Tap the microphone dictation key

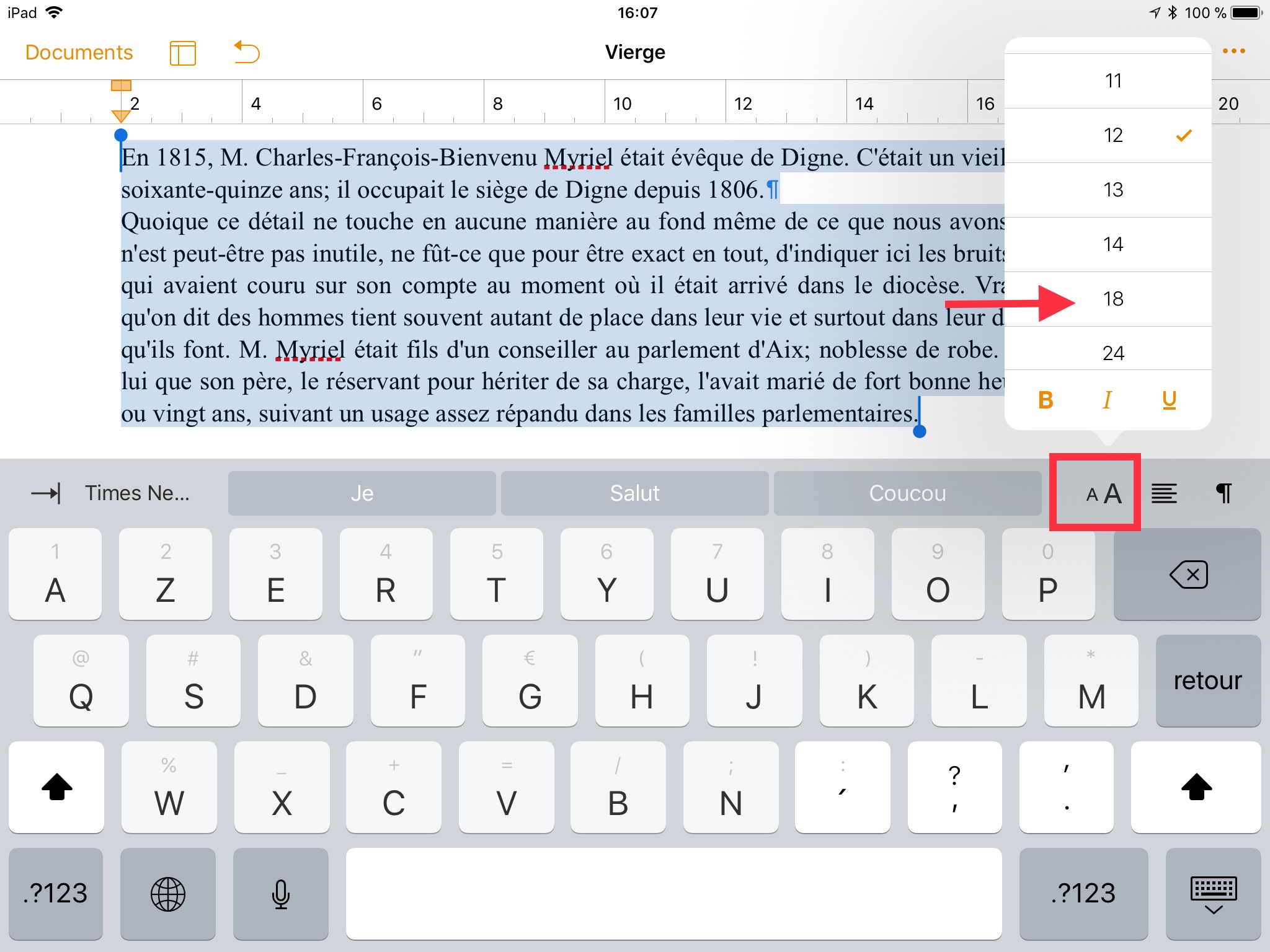(x=280, y=894)
